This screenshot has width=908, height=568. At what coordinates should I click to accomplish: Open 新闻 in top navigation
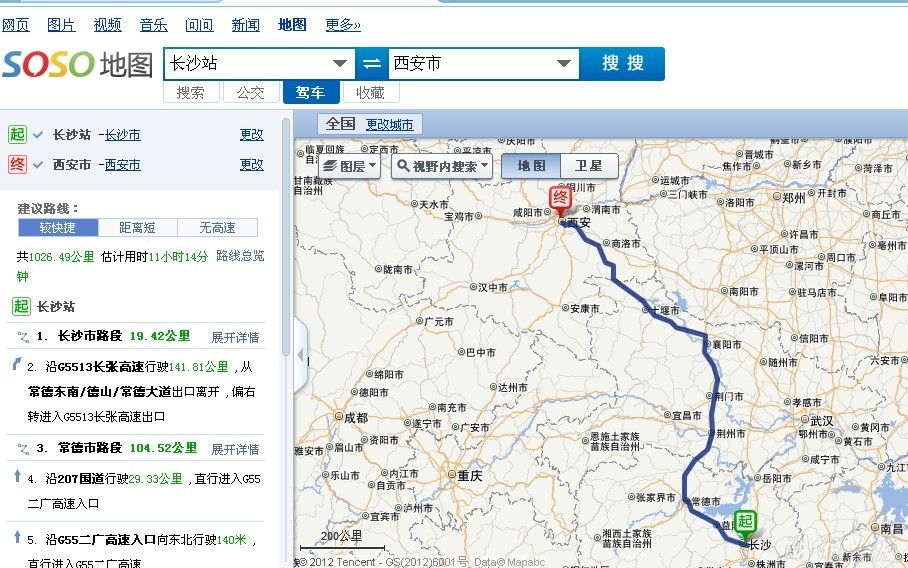pos(246,25)
